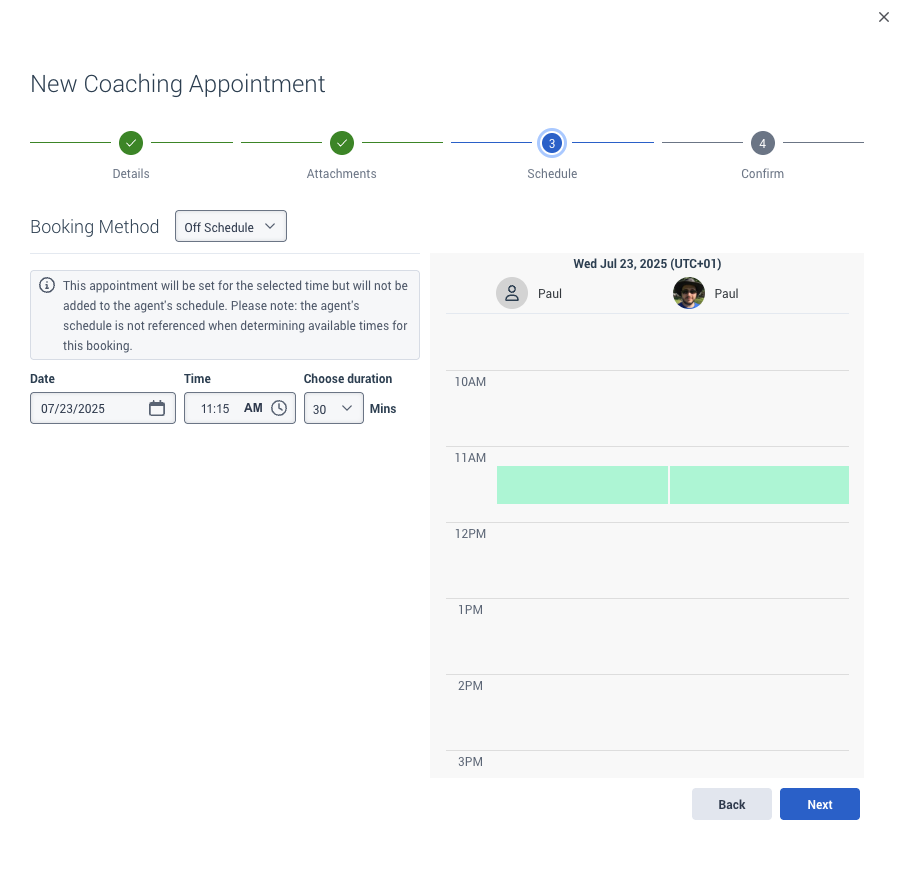The width and height of the screenshot is (900, 870).
Task: Toggle the AM period in time field
Action: pos(253,408)
